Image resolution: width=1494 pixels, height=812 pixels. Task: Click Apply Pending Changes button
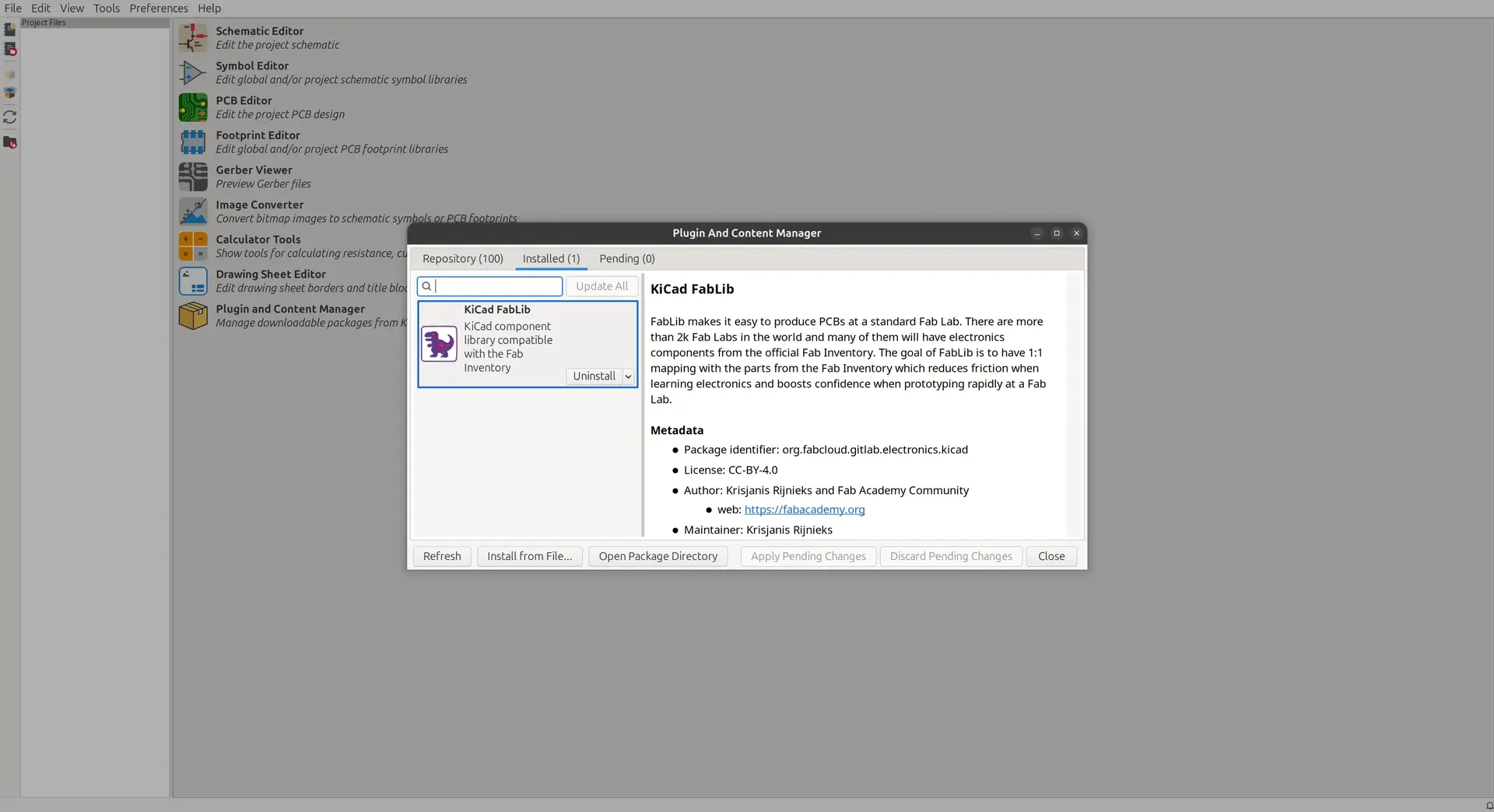tap(808, 556)
